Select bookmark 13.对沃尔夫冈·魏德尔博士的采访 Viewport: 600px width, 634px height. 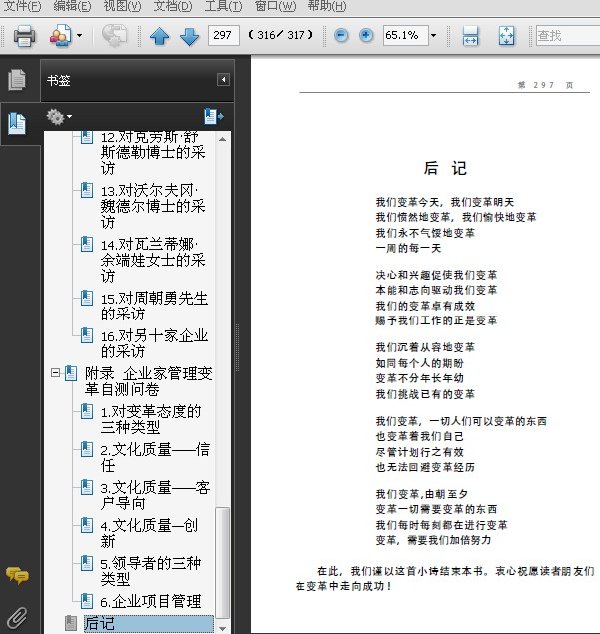153,206
